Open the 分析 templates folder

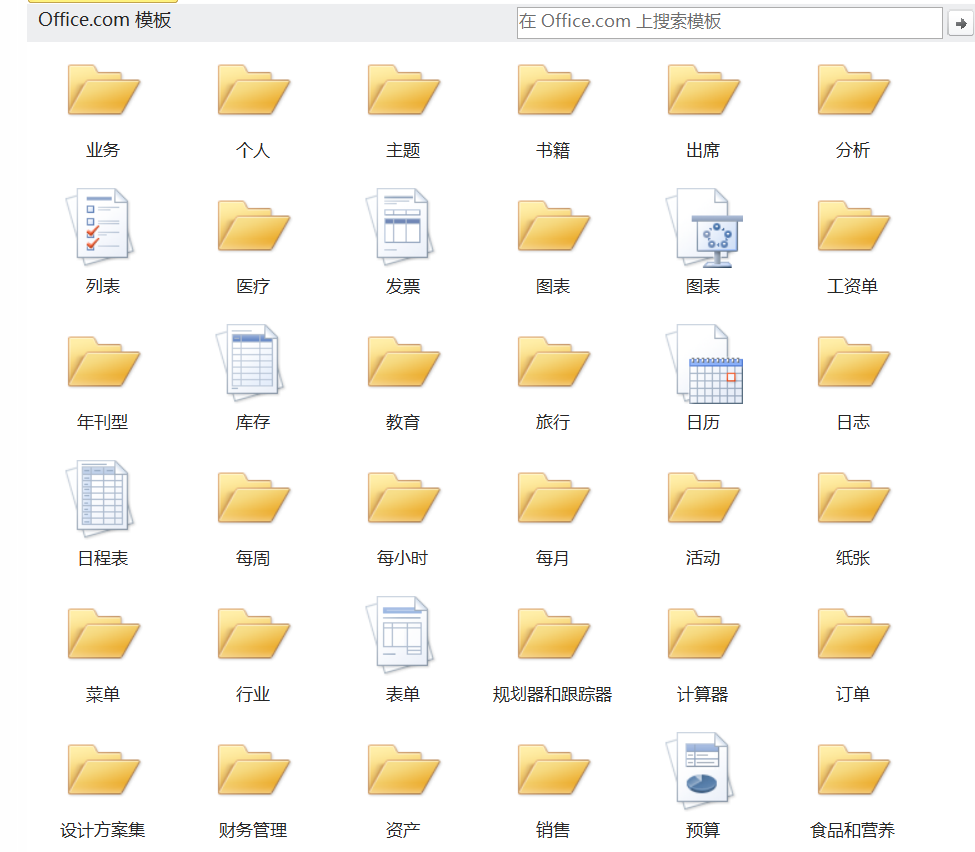click(853, 90)
